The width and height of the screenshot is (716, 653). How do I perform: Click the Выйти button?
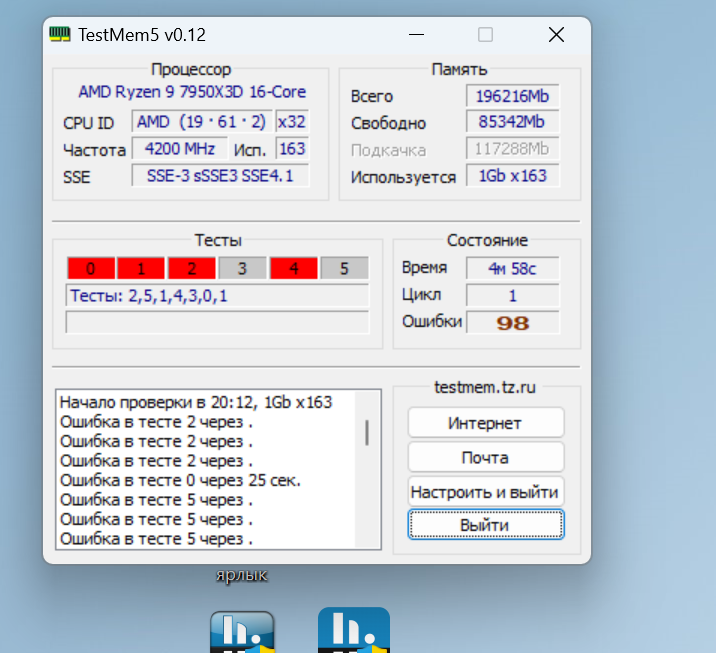[x=485, y=525]
